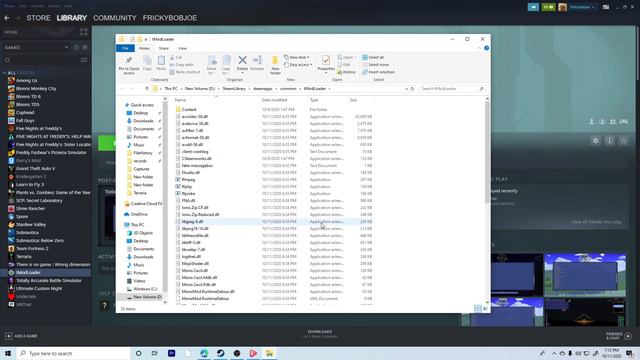Open Steam username account dropdown
This screenshot has height=360, width=640.
click(581, 7)
